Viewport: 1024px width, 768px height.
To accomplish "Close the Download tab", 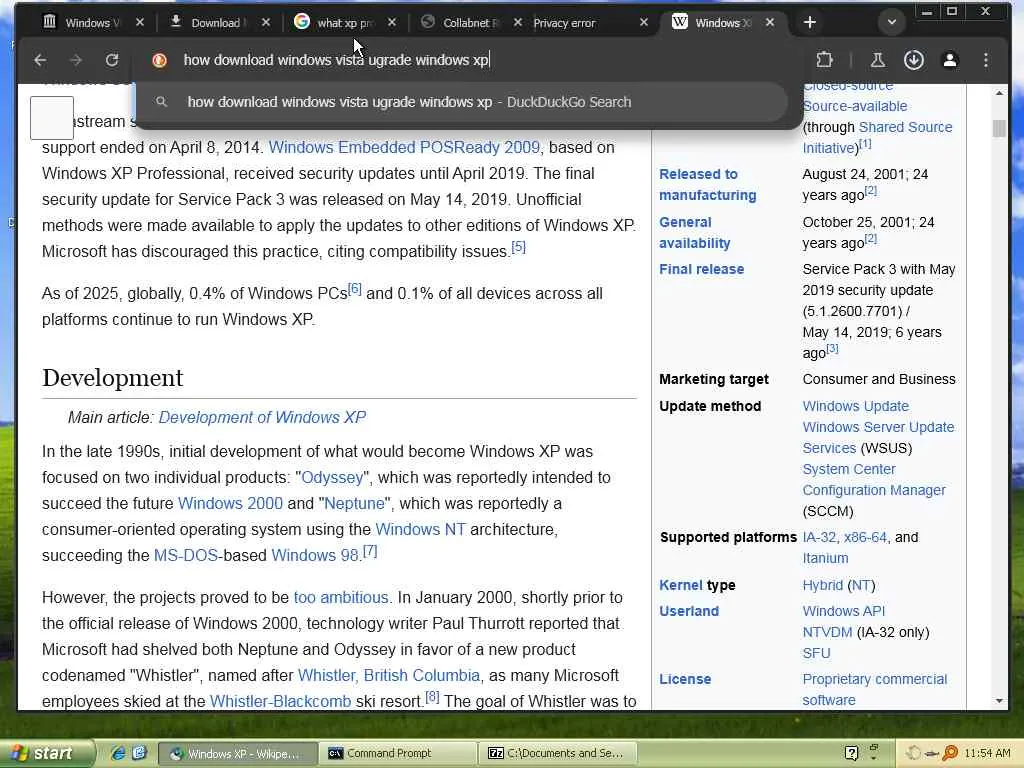I will click(266, 22).
